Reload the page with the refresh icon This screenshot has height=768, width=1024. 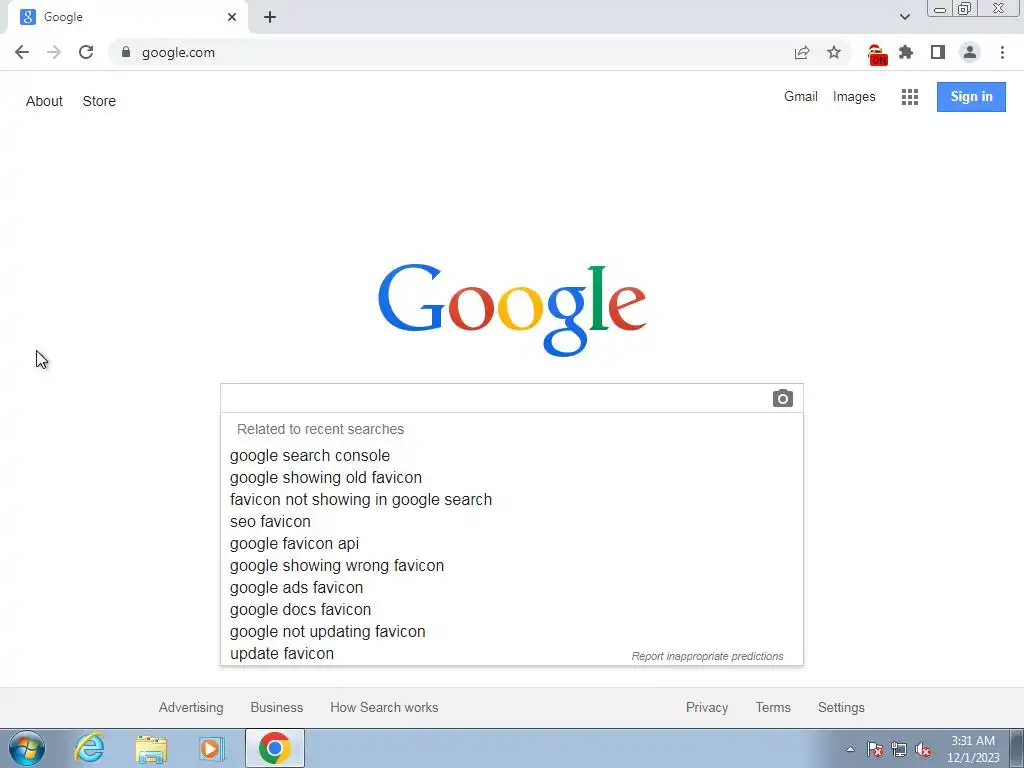click(86, 52)
